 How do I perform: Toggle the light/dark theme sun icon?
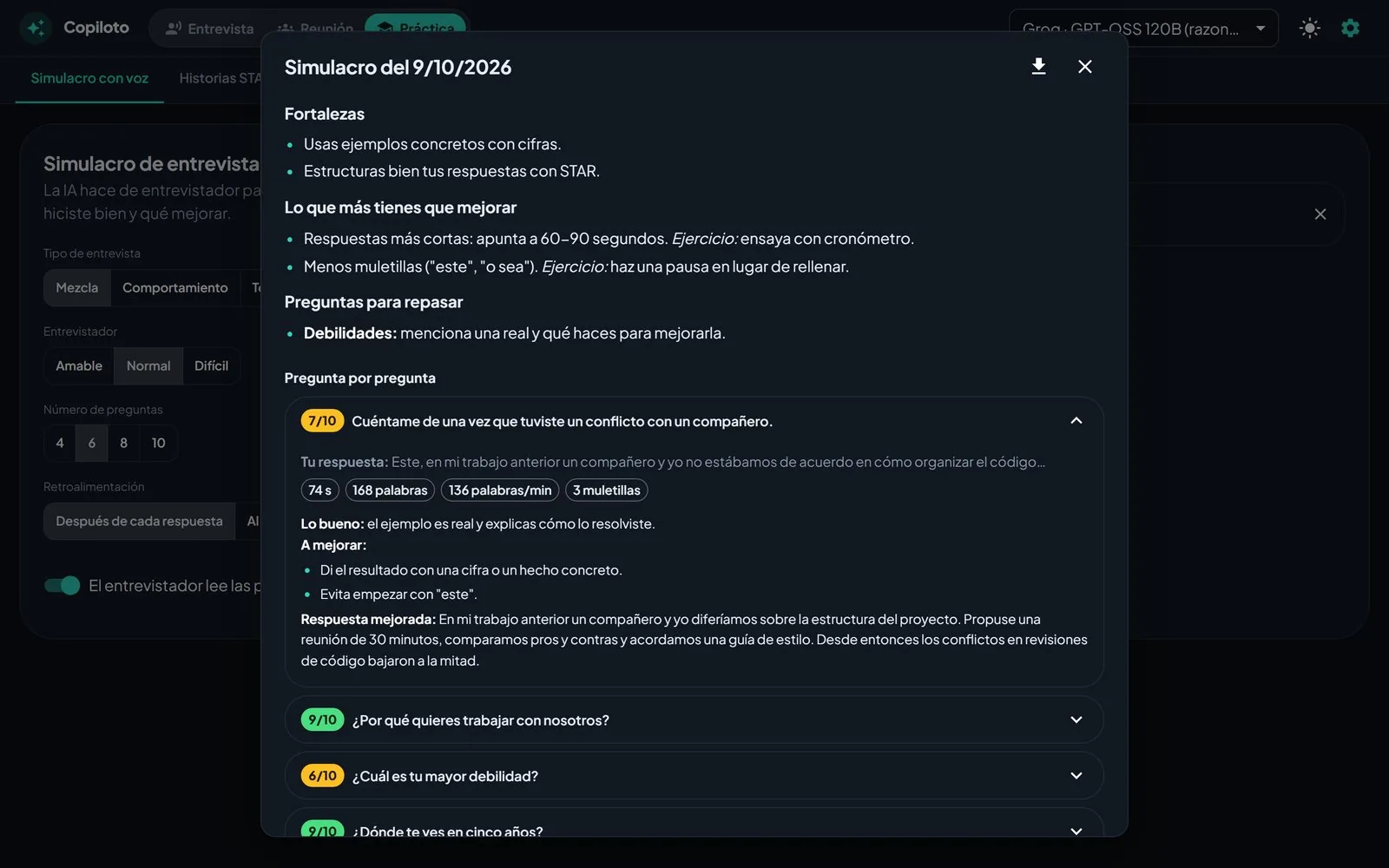point(1309,28)
